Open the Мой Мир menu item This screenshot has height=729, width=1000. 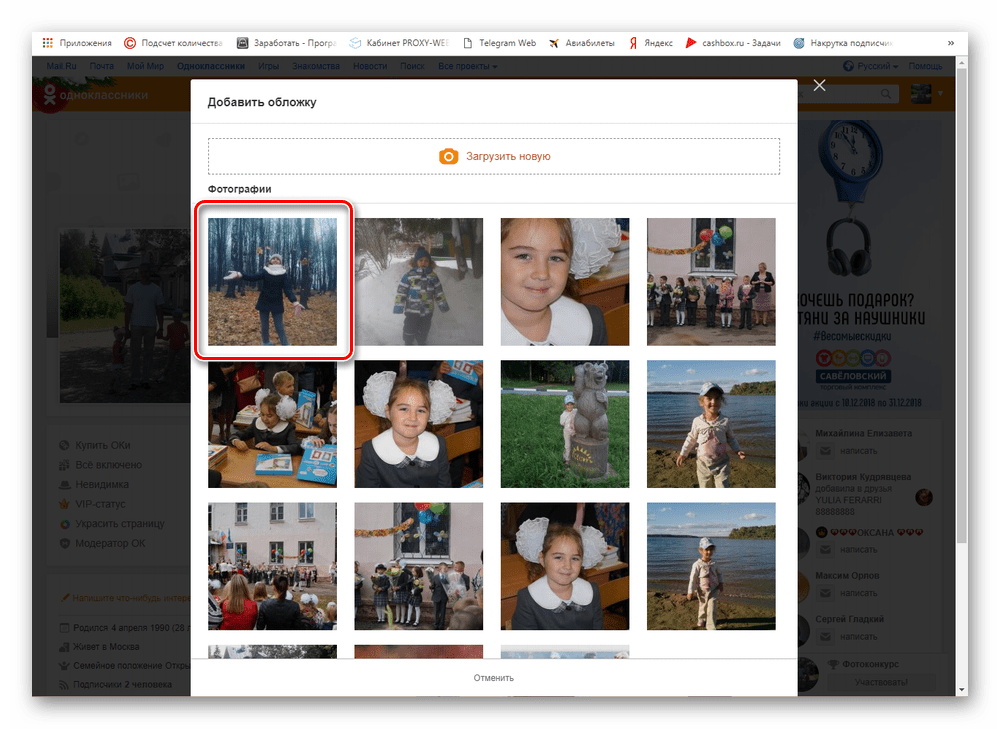click(x=145, y=66)
